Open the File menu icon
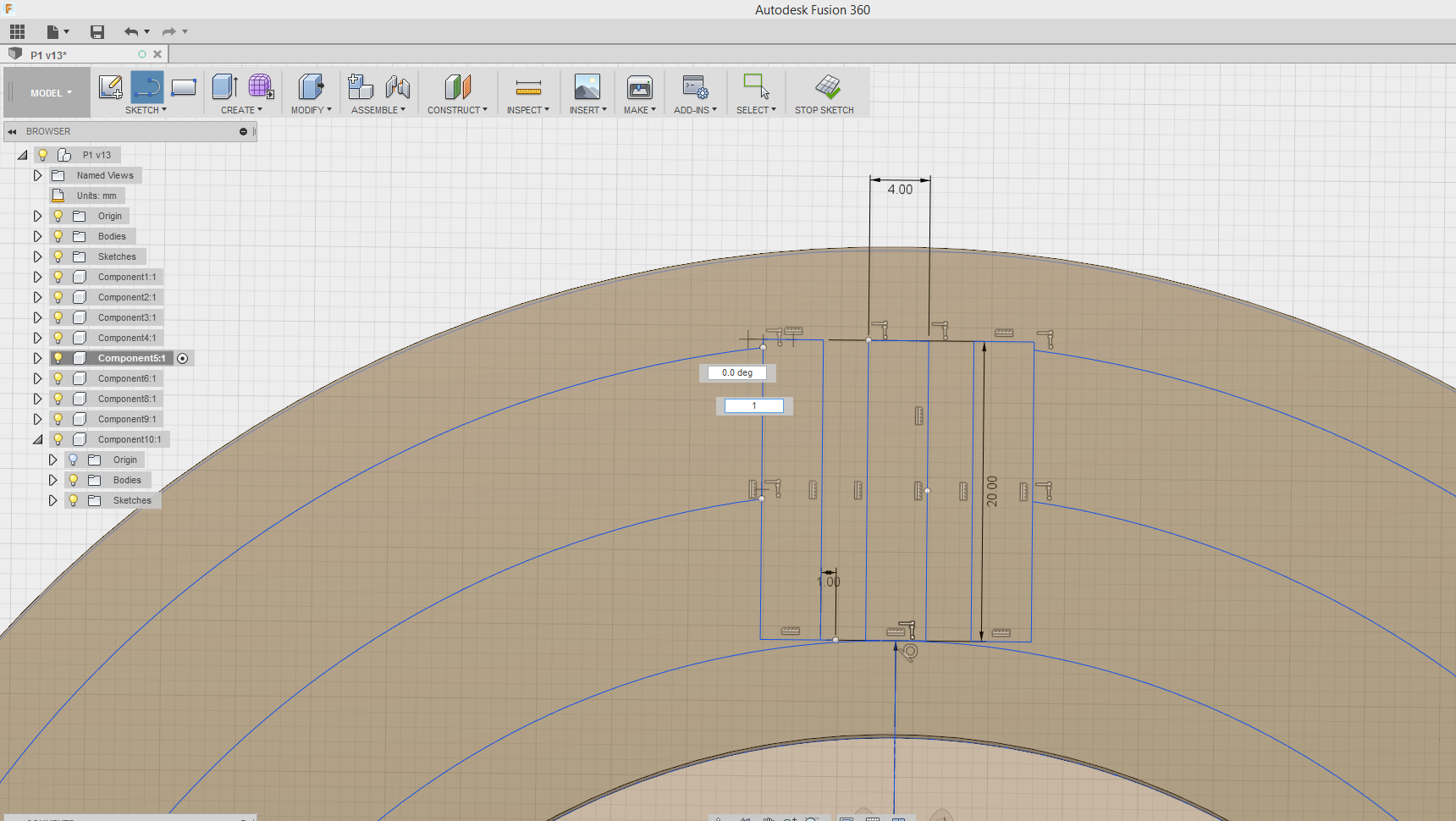Screen dimensions: 1456x821 pos(57,32)
